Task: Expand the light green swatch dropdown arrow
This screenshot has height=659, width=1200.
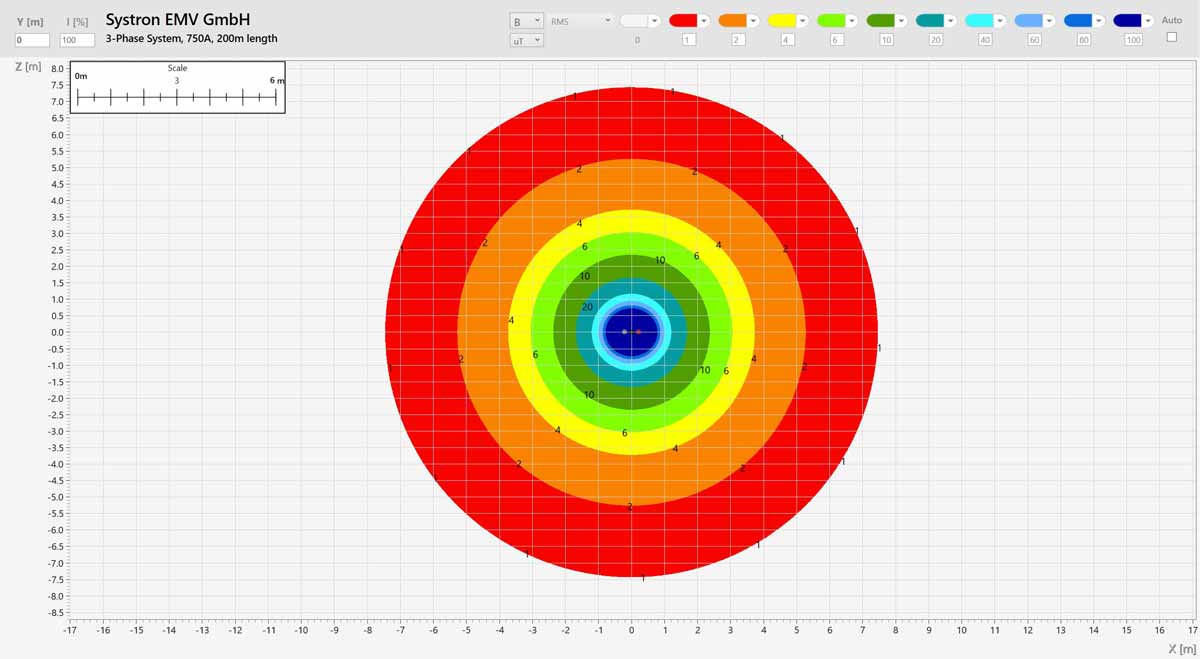Action: pos(852,20)
